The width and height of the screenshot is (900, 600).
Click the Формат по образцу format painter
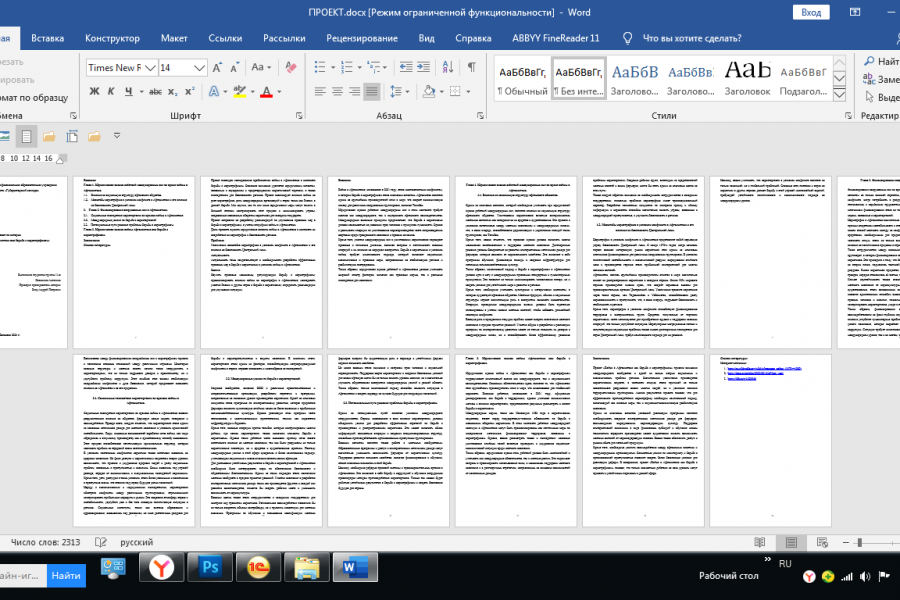coord(34,98)
